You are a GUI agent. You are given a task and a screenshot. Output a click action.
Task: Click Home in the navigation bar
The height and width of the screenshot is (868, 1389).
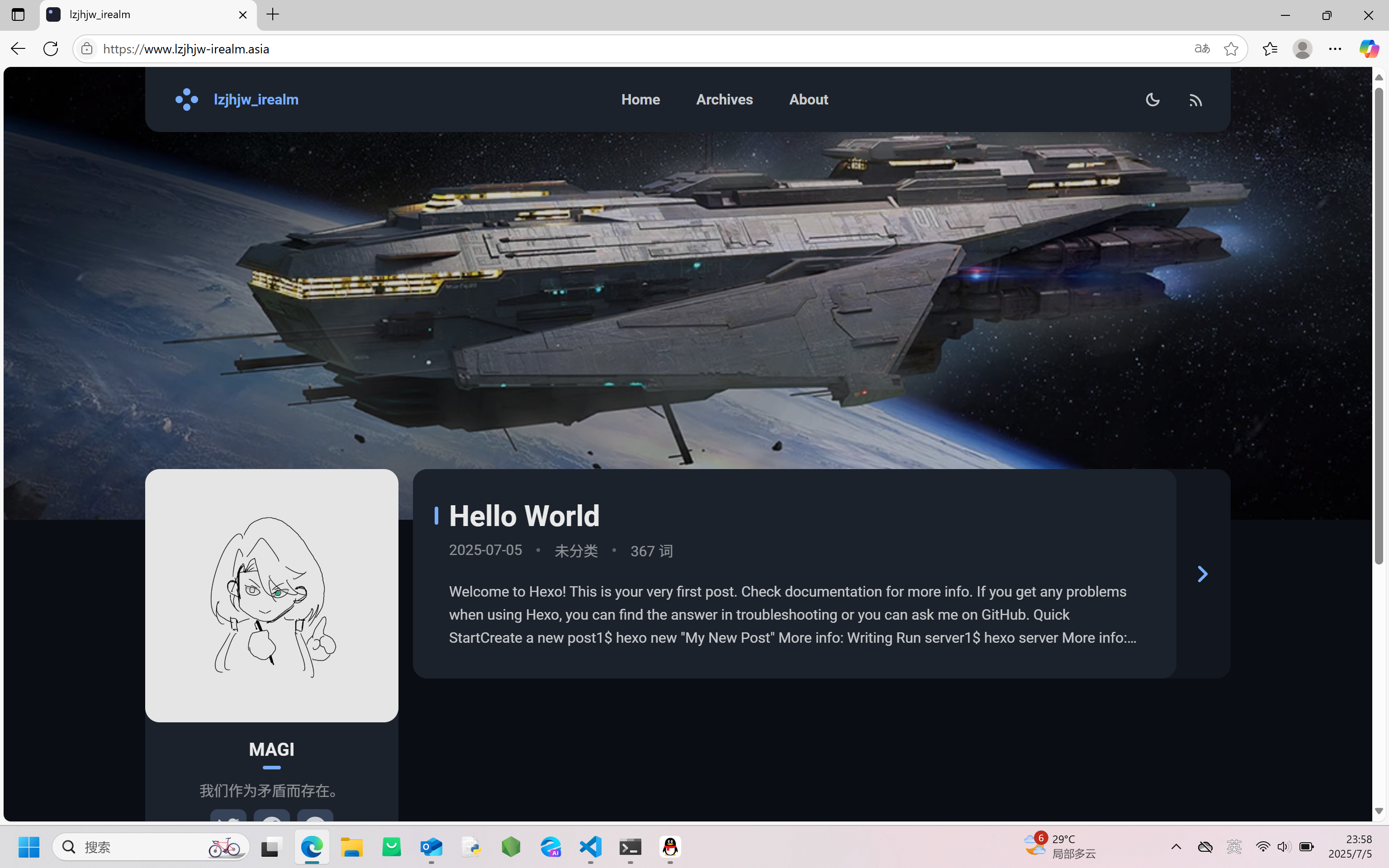coord(640,100)
